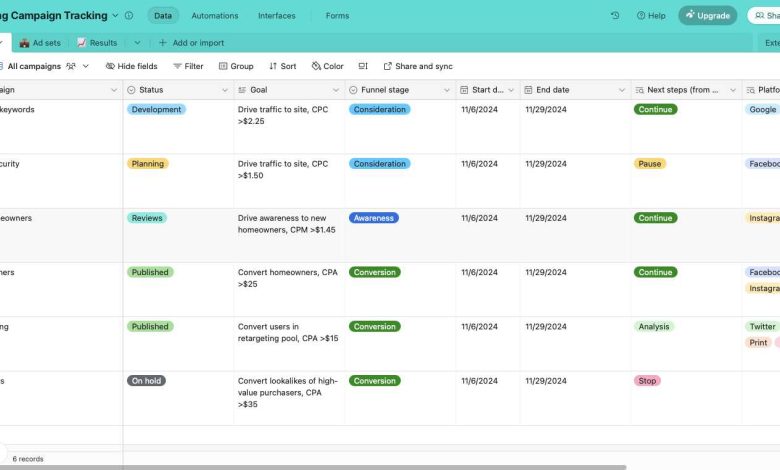
Task: Expand the base name dropdown chevron
Action: coord(115,16)
